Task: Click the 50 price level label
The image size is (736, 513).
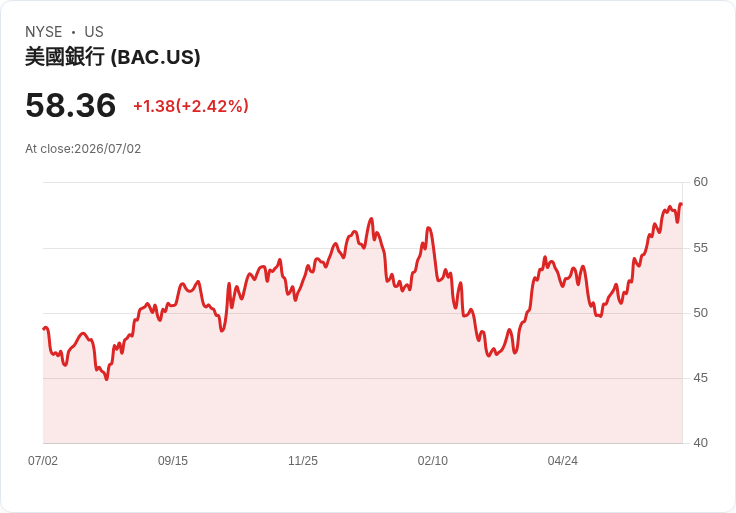Action: click(x=700, y=313)
